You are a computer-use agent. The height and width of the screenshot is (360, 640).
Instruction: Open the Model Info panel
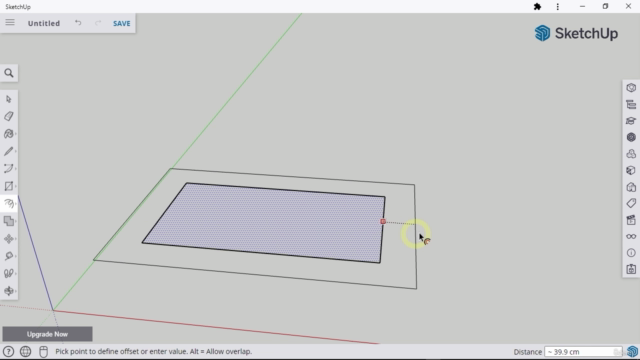point(631,253)
